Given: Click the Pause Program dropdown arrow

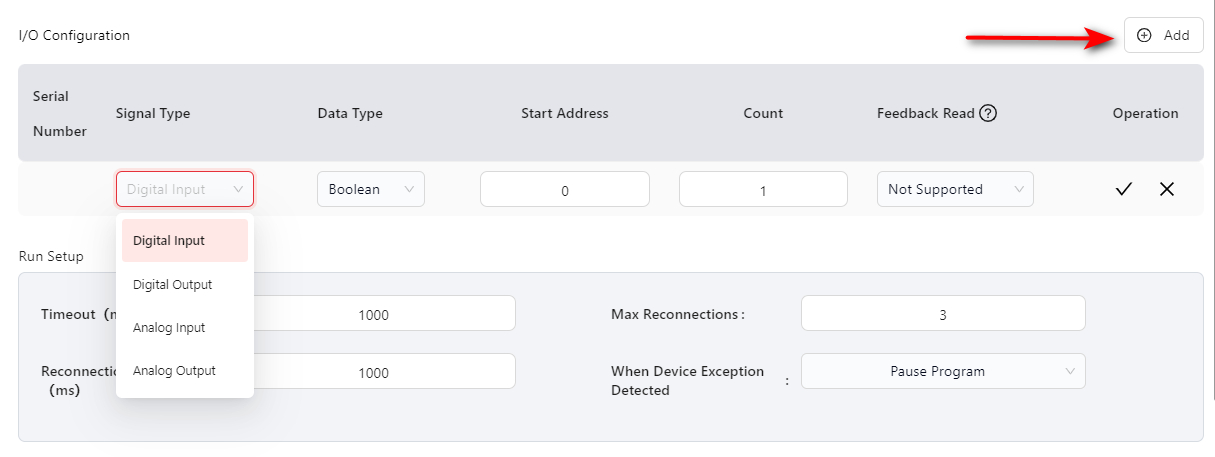Looking at the screenshot, I should coord(1070,371).
